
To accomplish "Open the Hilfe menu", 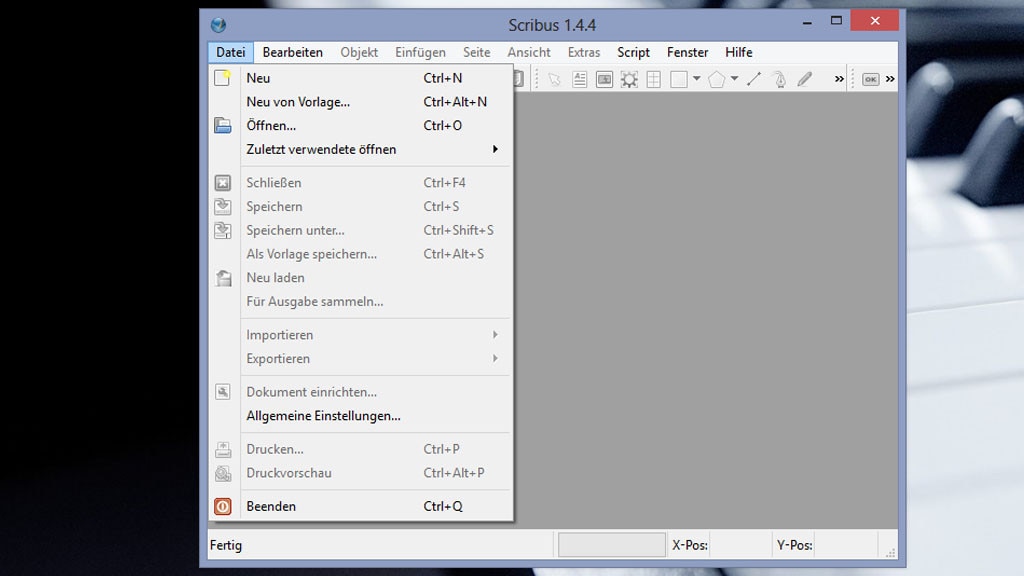I will 739,52.
